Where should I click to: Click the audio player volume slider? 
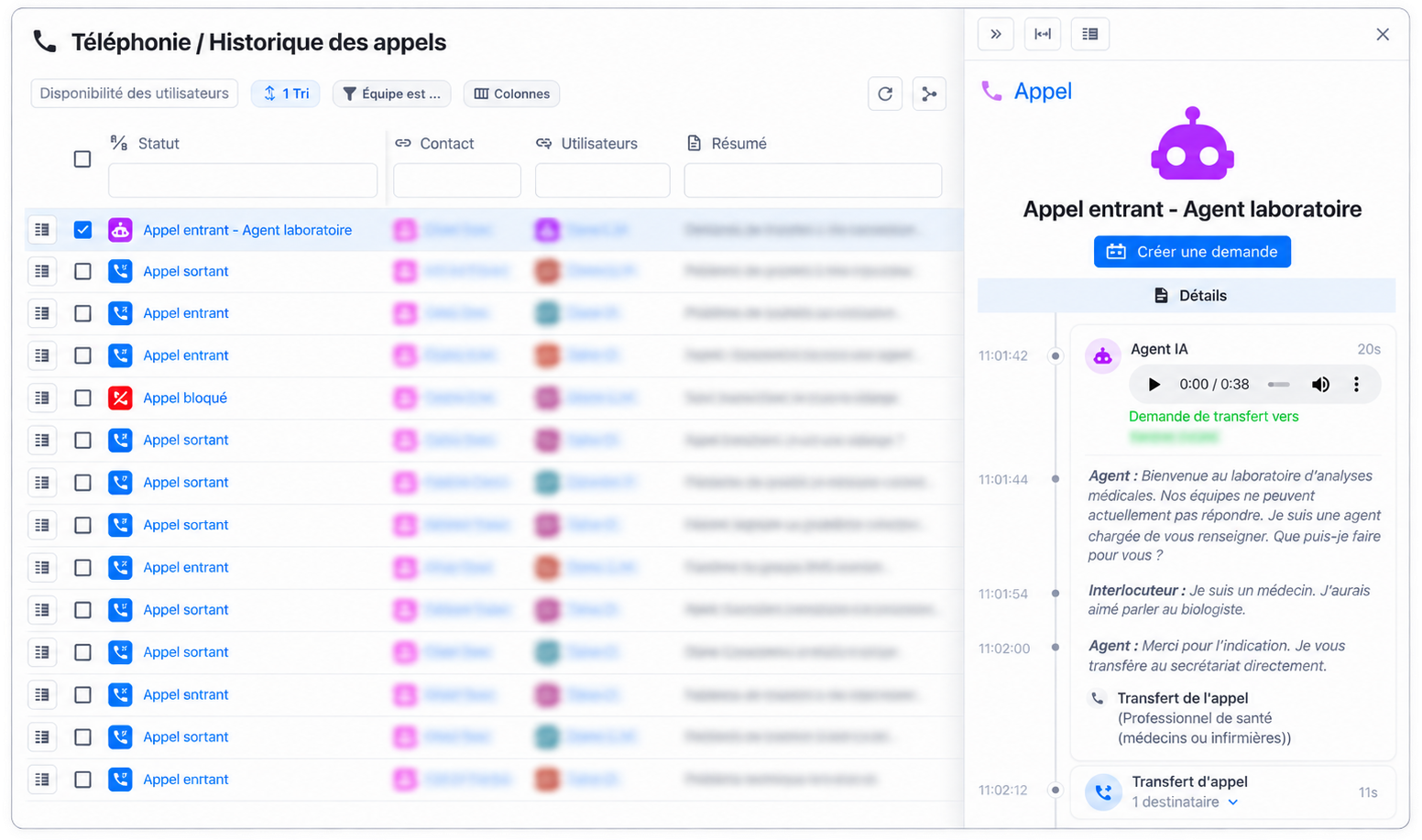pyautogui.click(x=1279, y=385)
